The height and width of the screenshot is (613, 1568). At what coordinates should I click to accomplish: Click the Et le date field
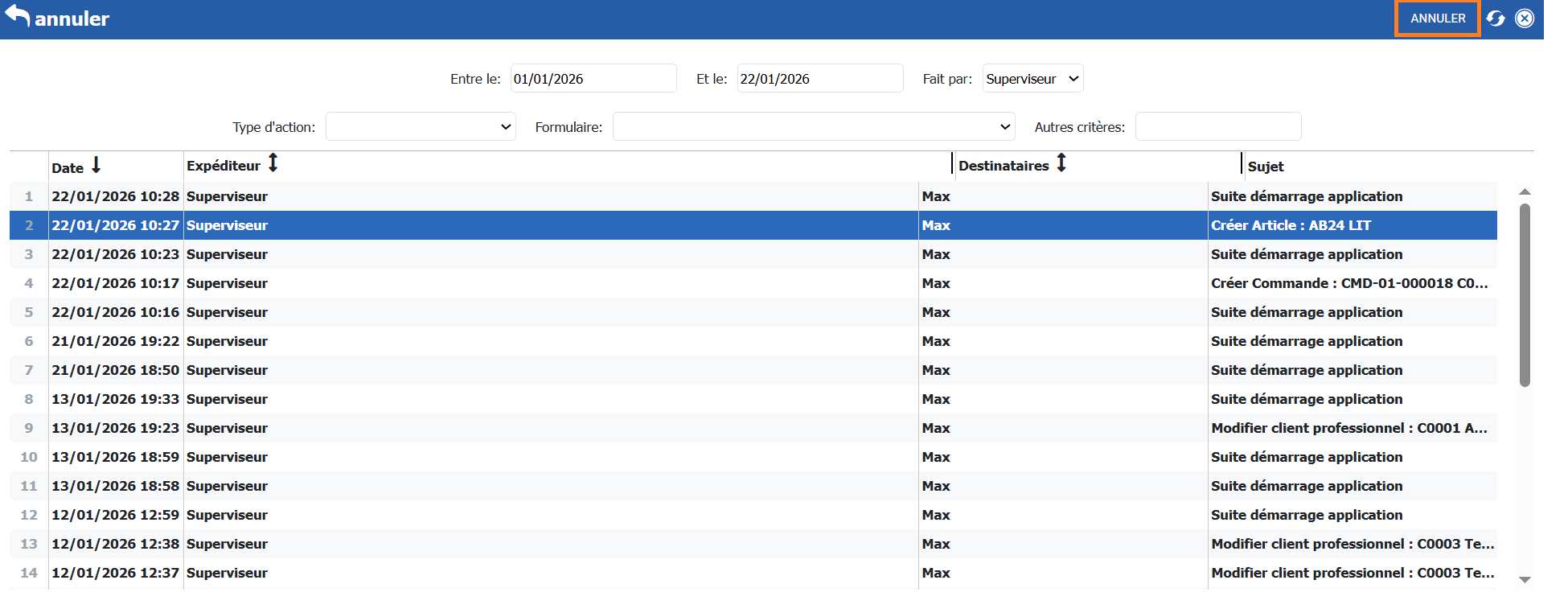click(x=819, y=79)
